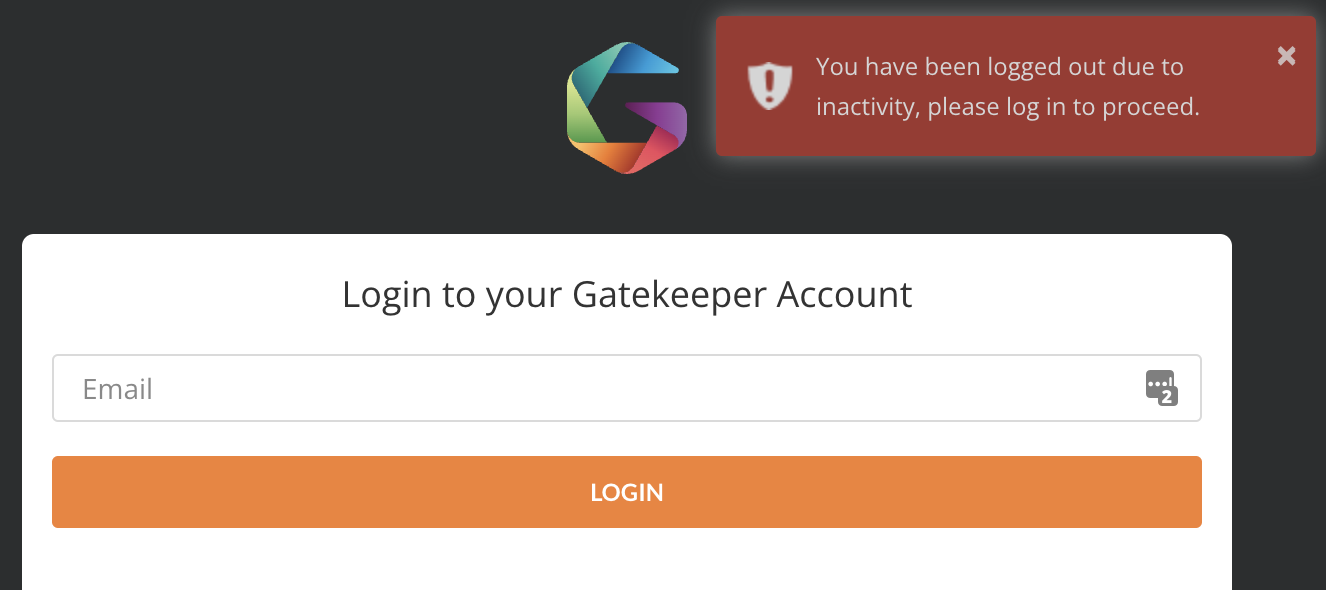Focus the Email input field
The image size is (1326, 590).
[600, 388]
